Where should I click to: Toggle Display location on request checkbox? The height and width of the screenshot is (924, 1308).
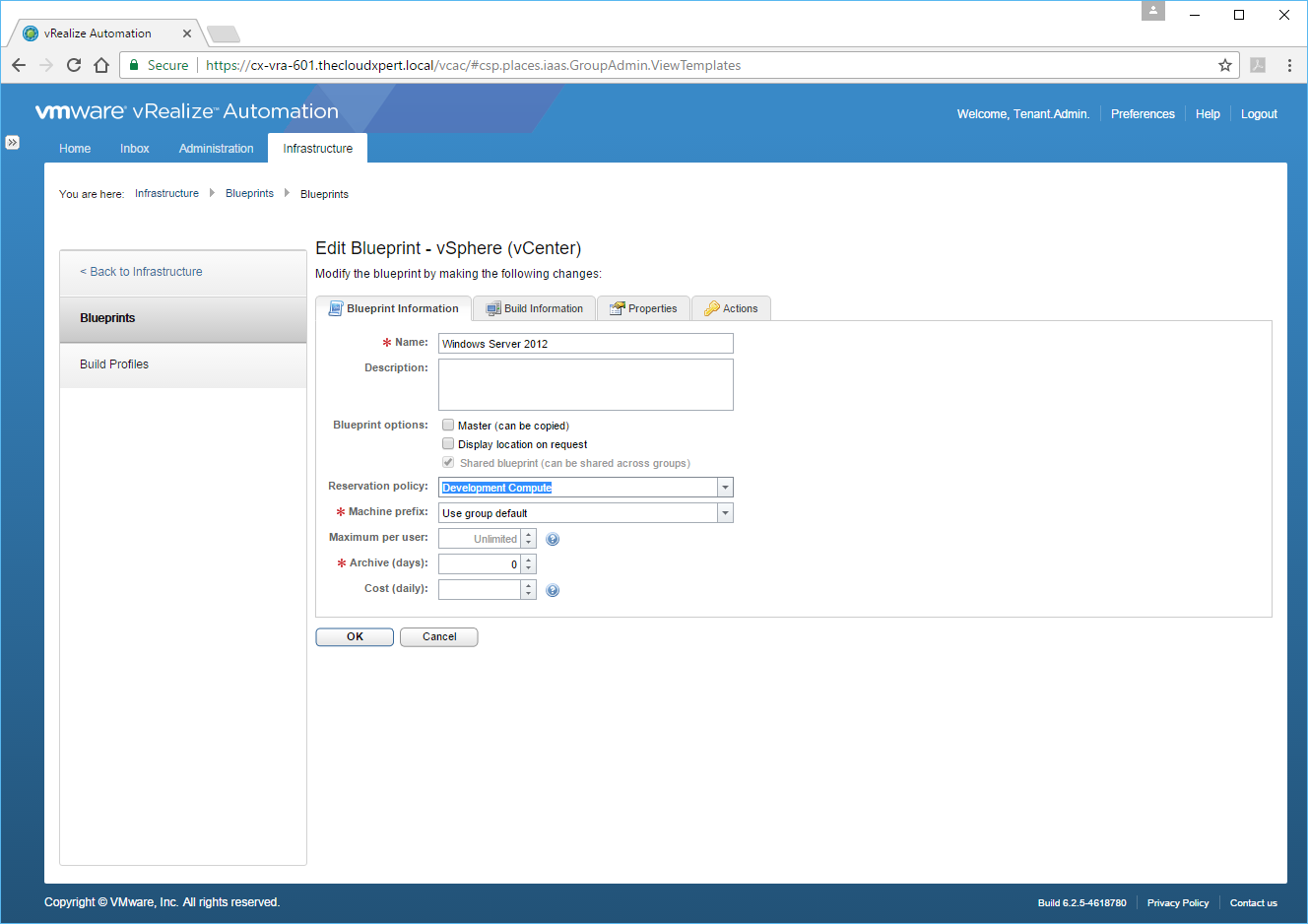tap(448, 443)
